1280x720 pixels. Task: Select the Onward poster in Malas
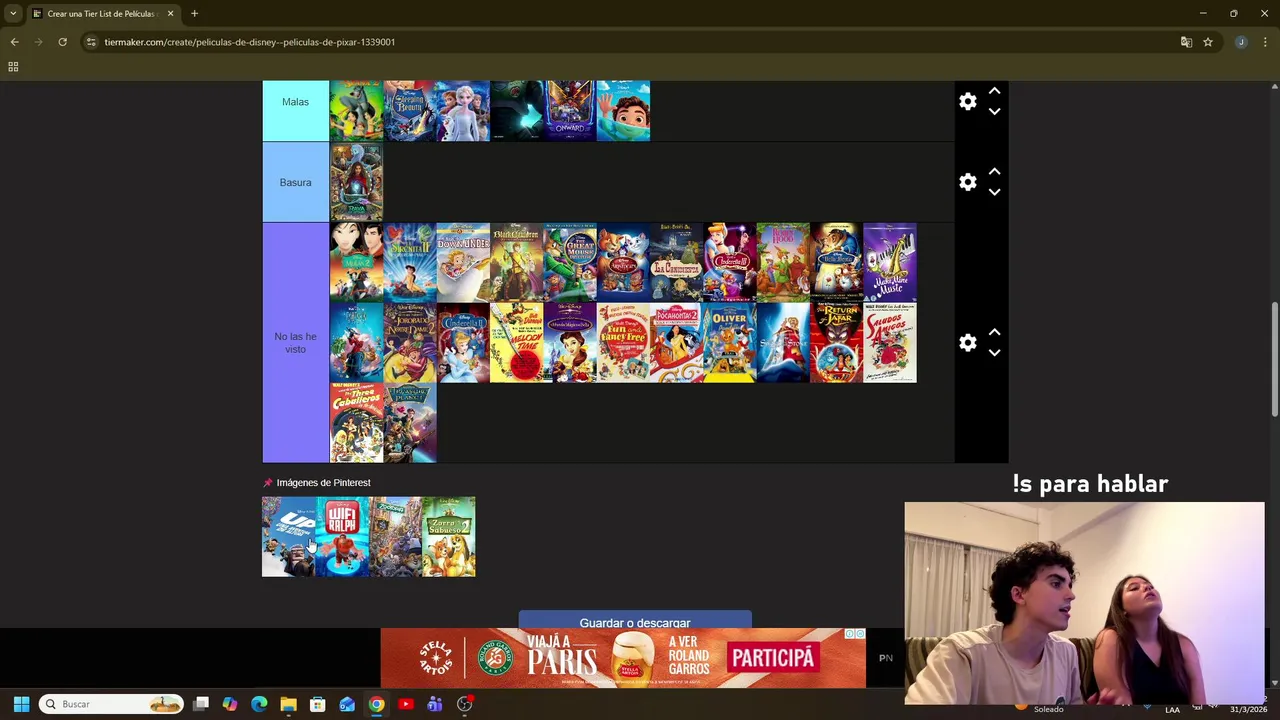[569, 111]
